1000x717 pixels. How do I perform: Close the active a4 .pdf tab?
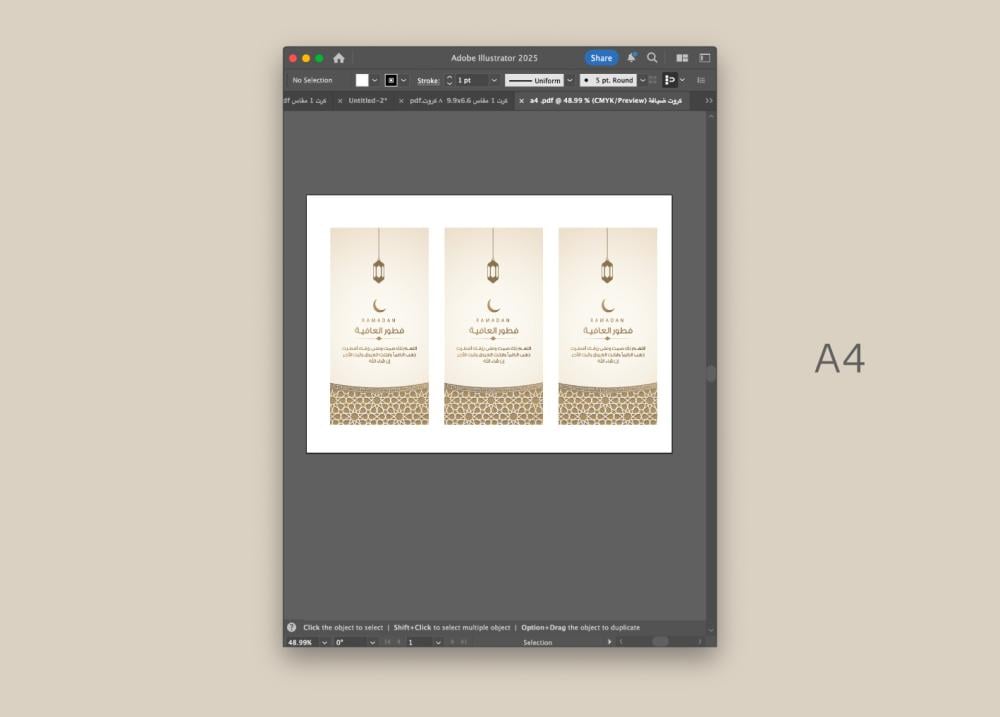521,101
